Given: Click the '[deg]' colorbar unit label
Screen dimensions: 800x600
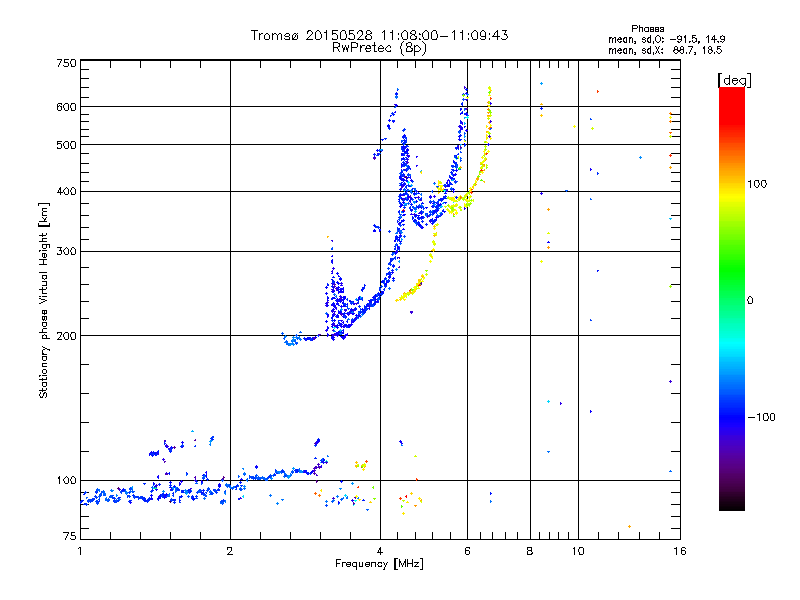Looking at the screenshot, I should pyautogui.click(x=734, y=80).
